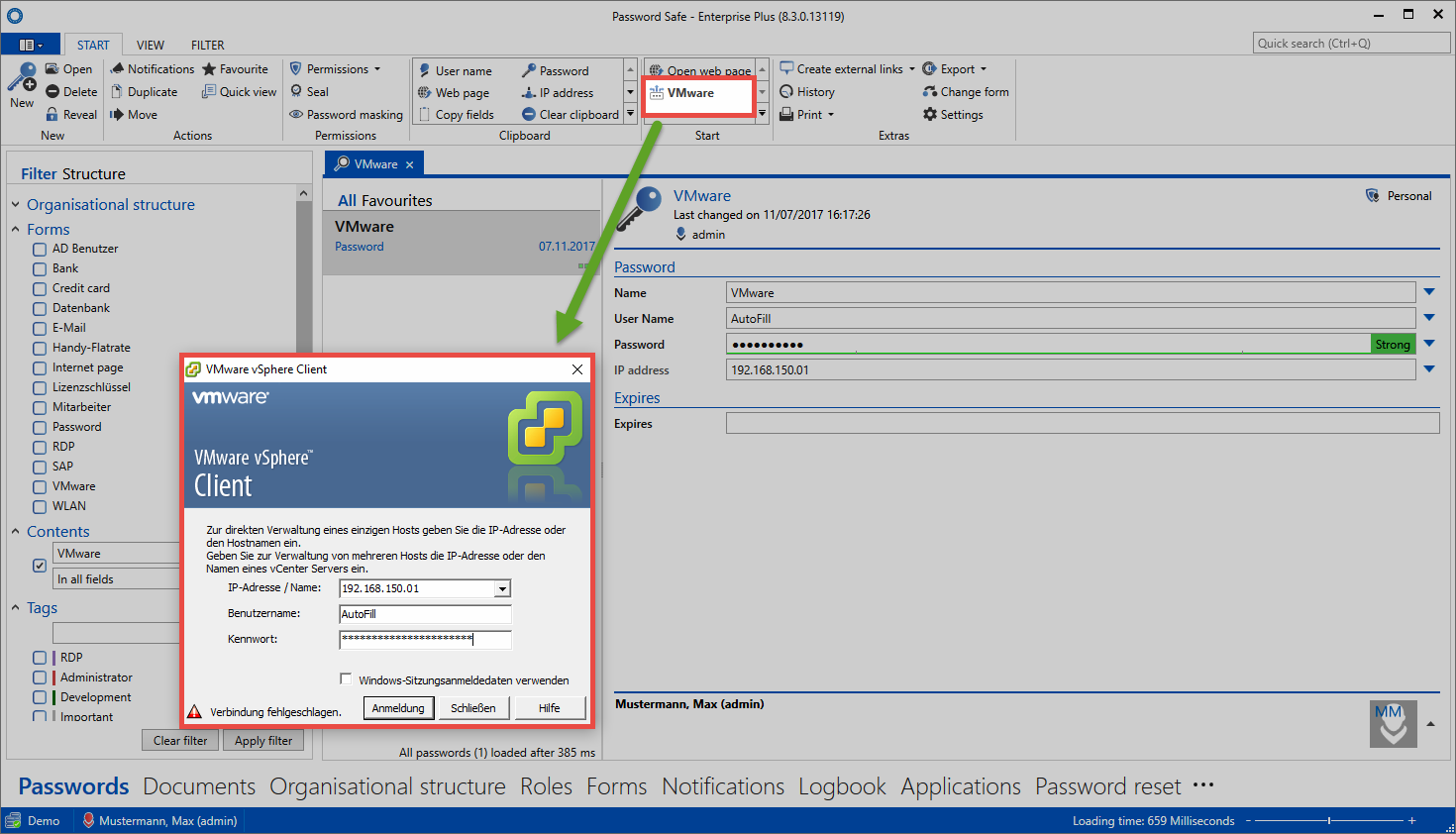
Task: Copy the Web page to clipboard
Action: click(454, 93)
